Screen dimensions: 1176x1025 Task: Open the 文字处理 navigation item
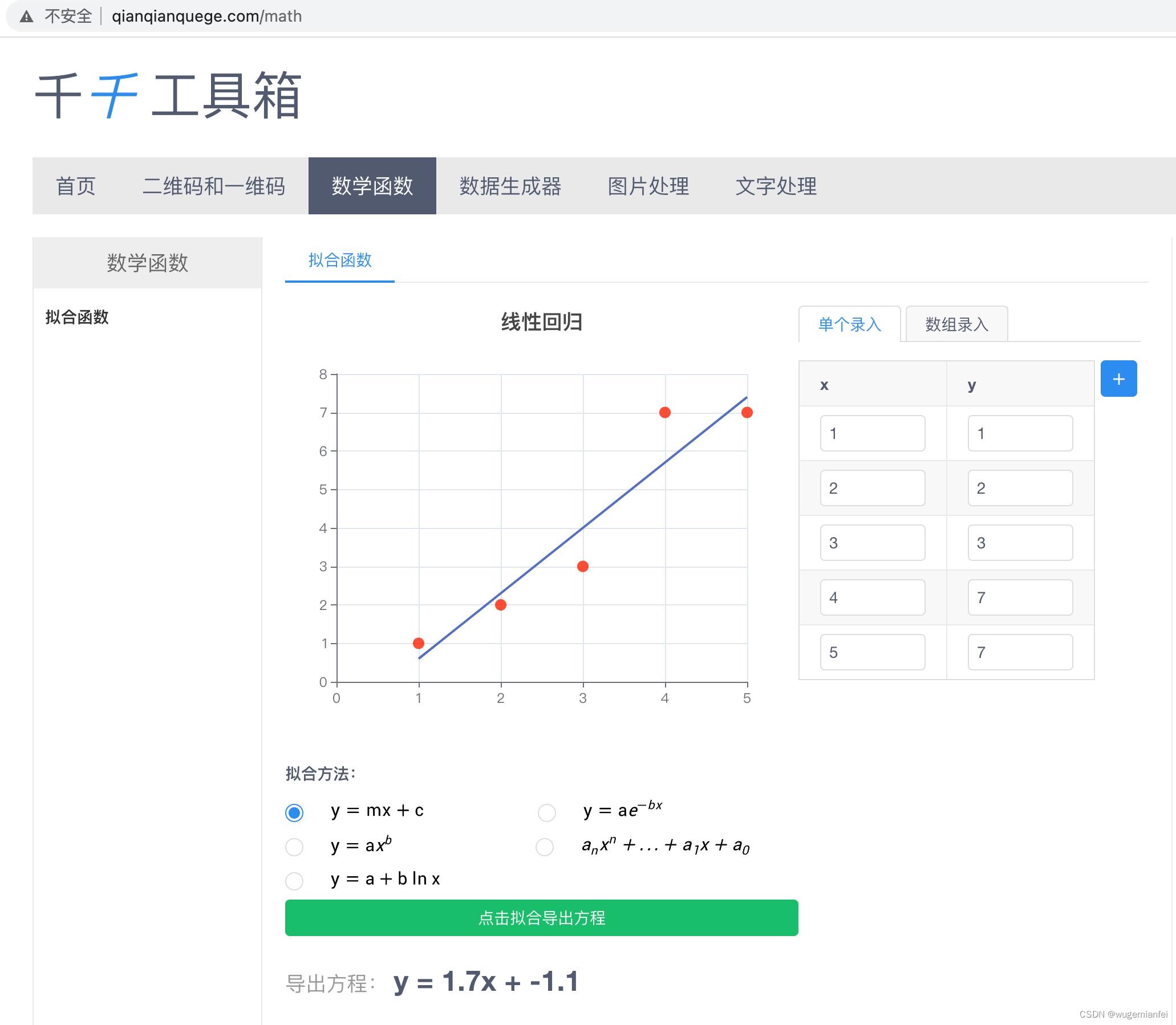click(776, 186)
